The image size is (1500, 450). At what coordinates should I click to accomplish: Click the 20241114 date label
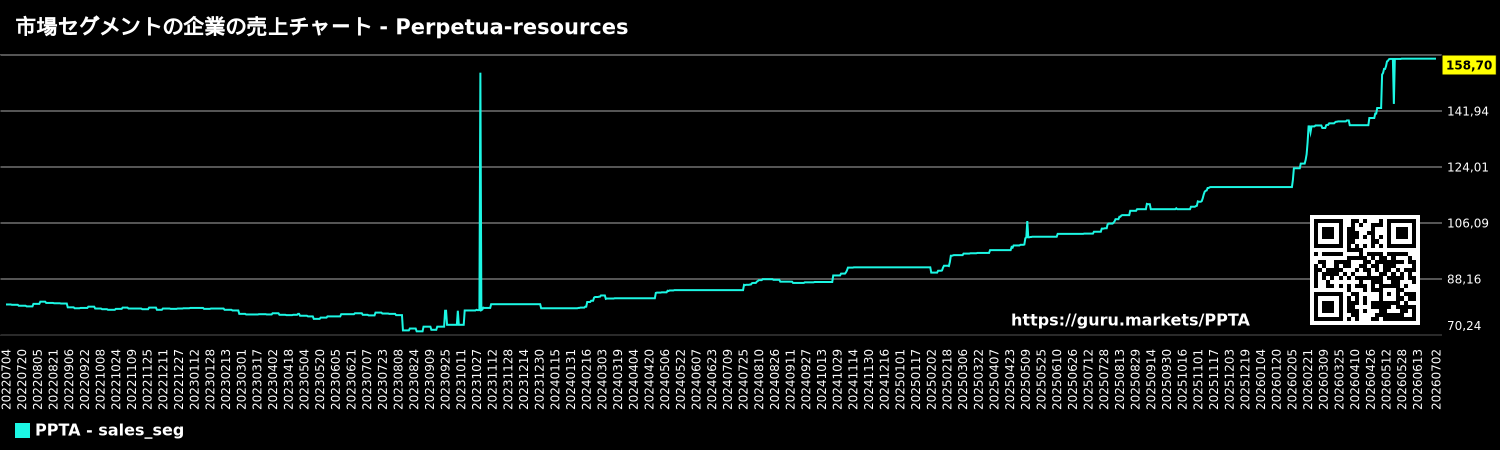tap(853, 379)
